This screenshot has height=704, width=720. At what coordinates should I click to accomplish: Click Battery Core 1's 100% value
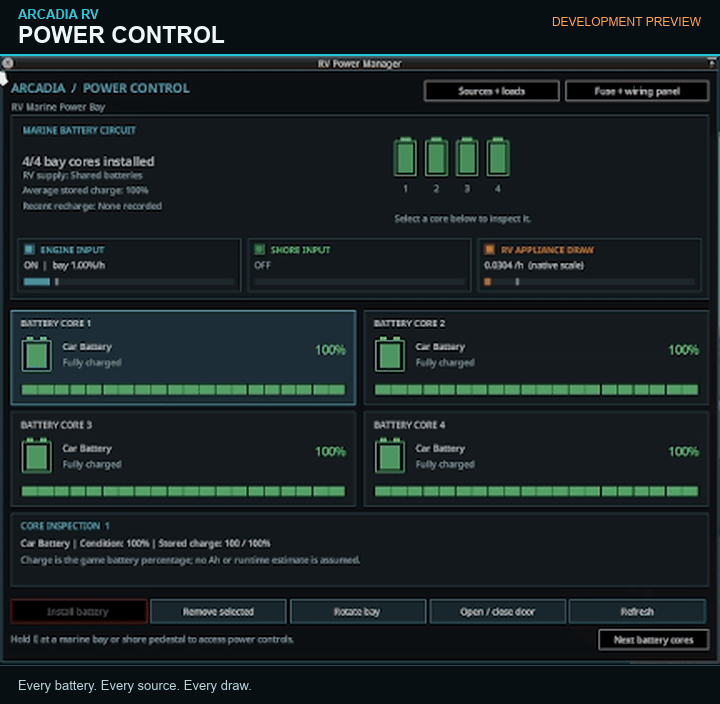coord(330,350)
